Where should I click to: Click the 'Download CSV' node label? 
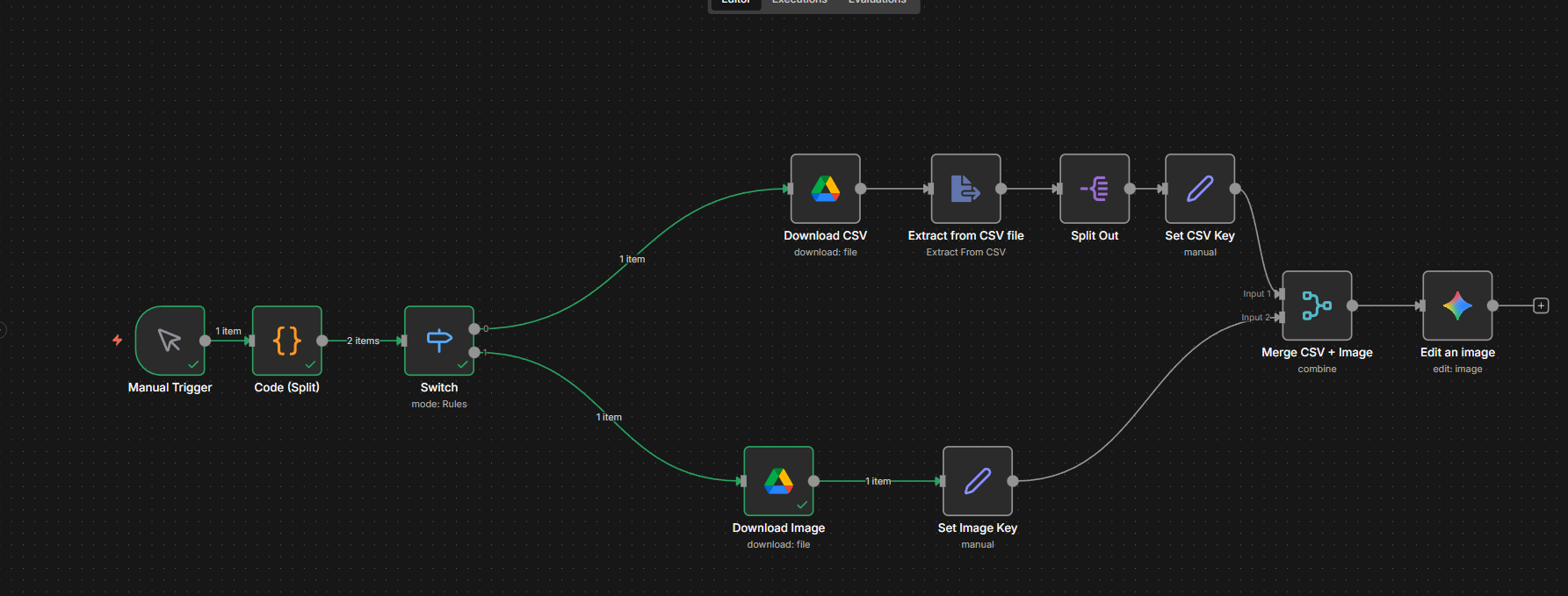click(825, 235)
